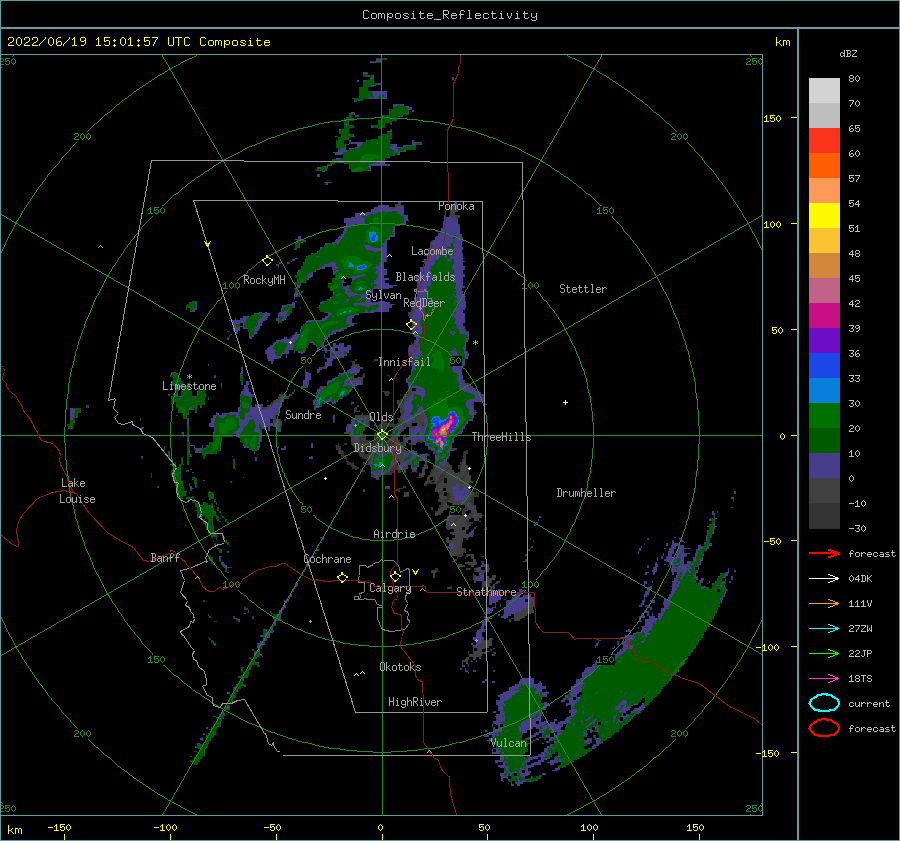The image size is (900, 841).
Task: Click the purple swatch below 39 dBZ
Action: coord(824,340)
